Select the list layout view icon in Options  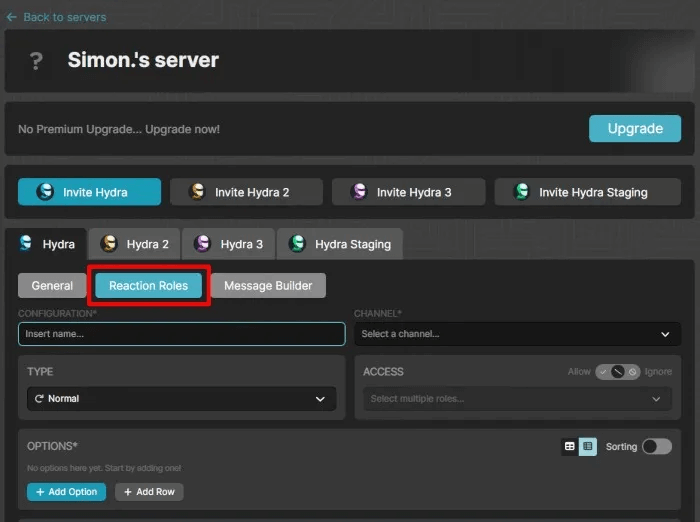pos(588,446)
